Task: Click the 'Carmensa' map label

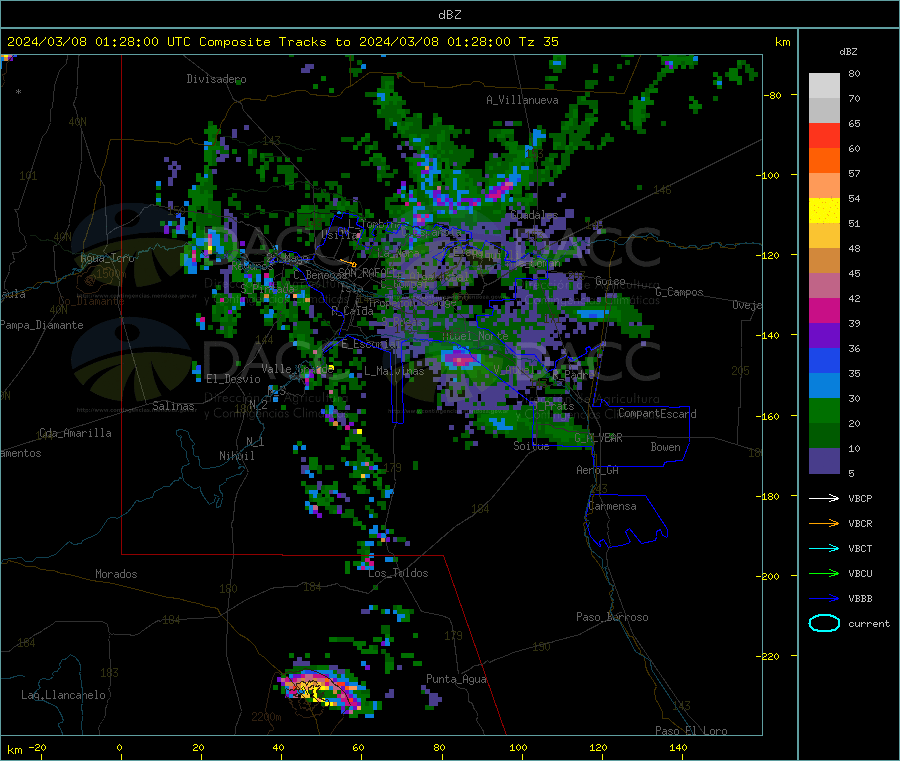Action: pos(612,506)
